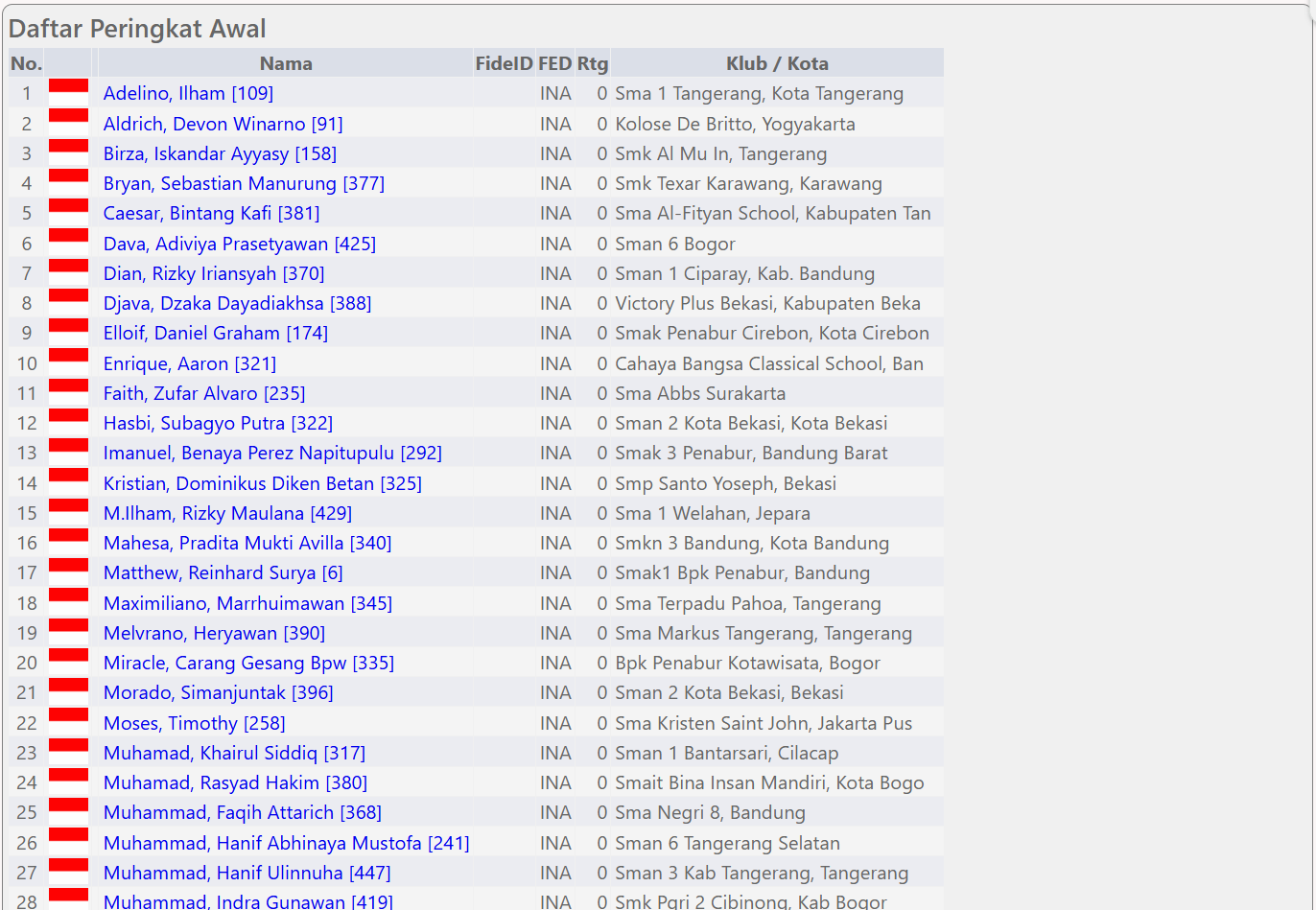Open player Maximiliano, Marrhuimawan [345]
The height and width of the screenshot is (910, 1316).
click(247, 603)
